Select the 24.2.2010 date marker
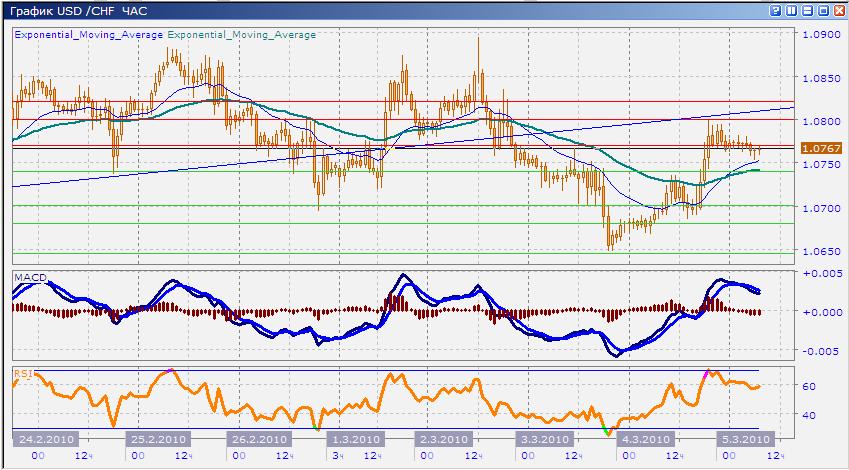849x470 pixels. (x=45, y=439)
